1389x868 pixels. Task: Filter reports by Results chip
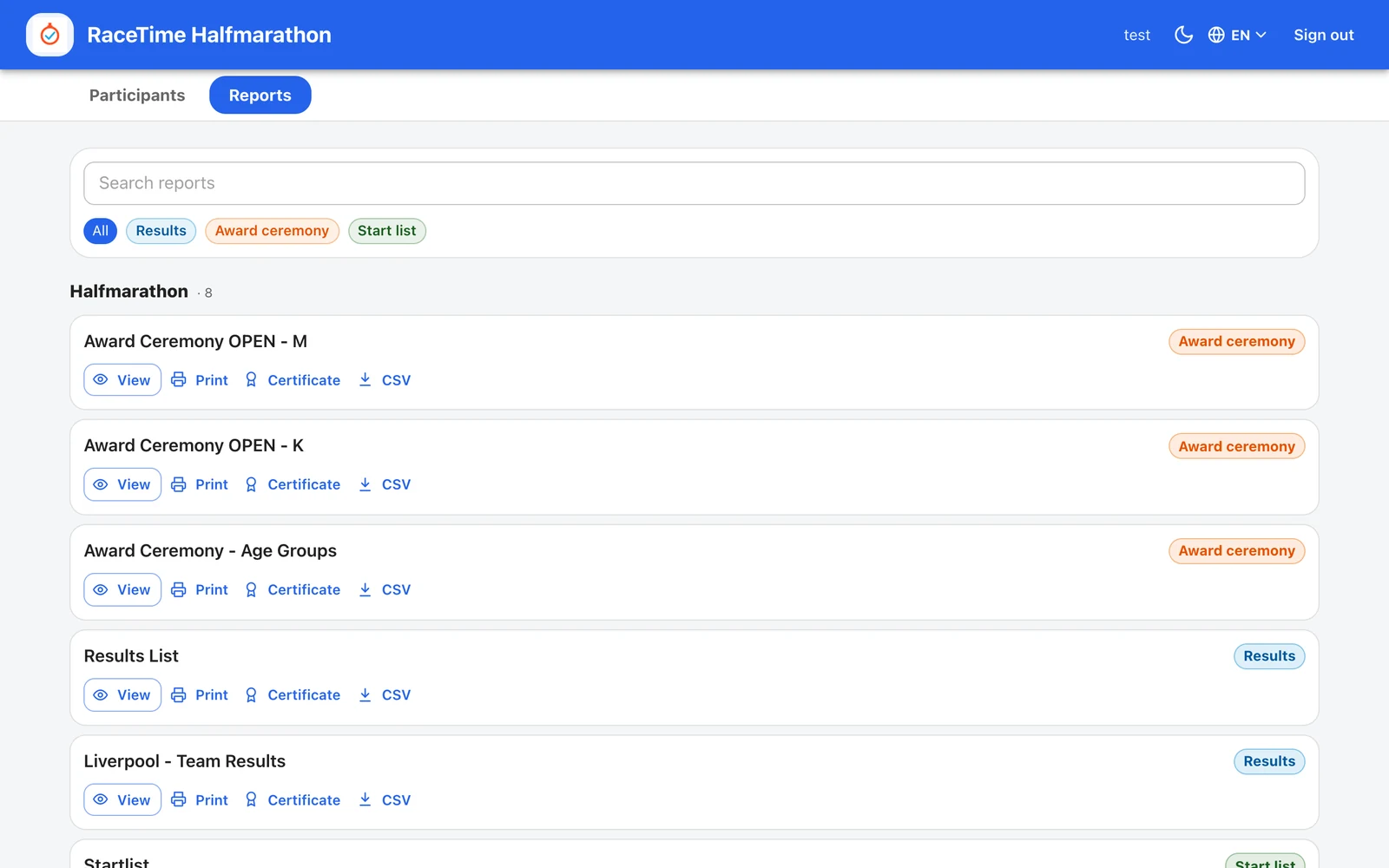tap(161, 231)
